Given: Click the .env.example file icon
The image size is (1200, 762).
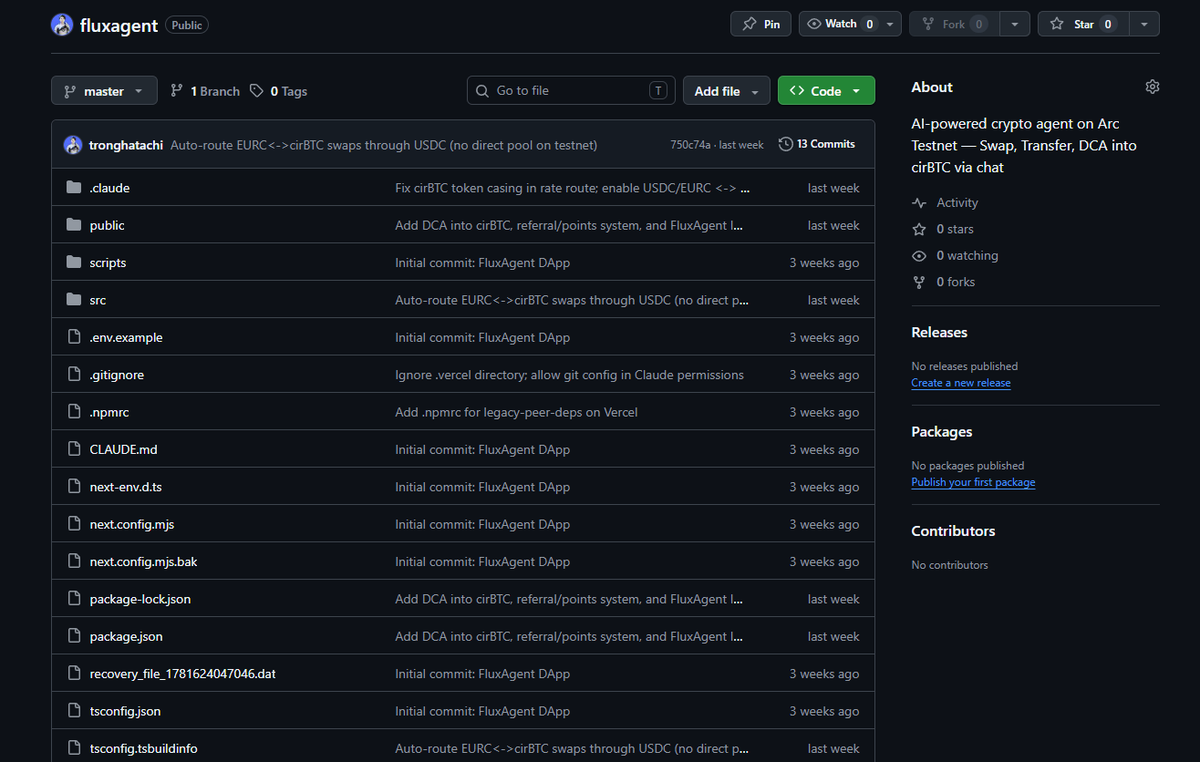Looking at the screenshot, I should tap(73, 337).
